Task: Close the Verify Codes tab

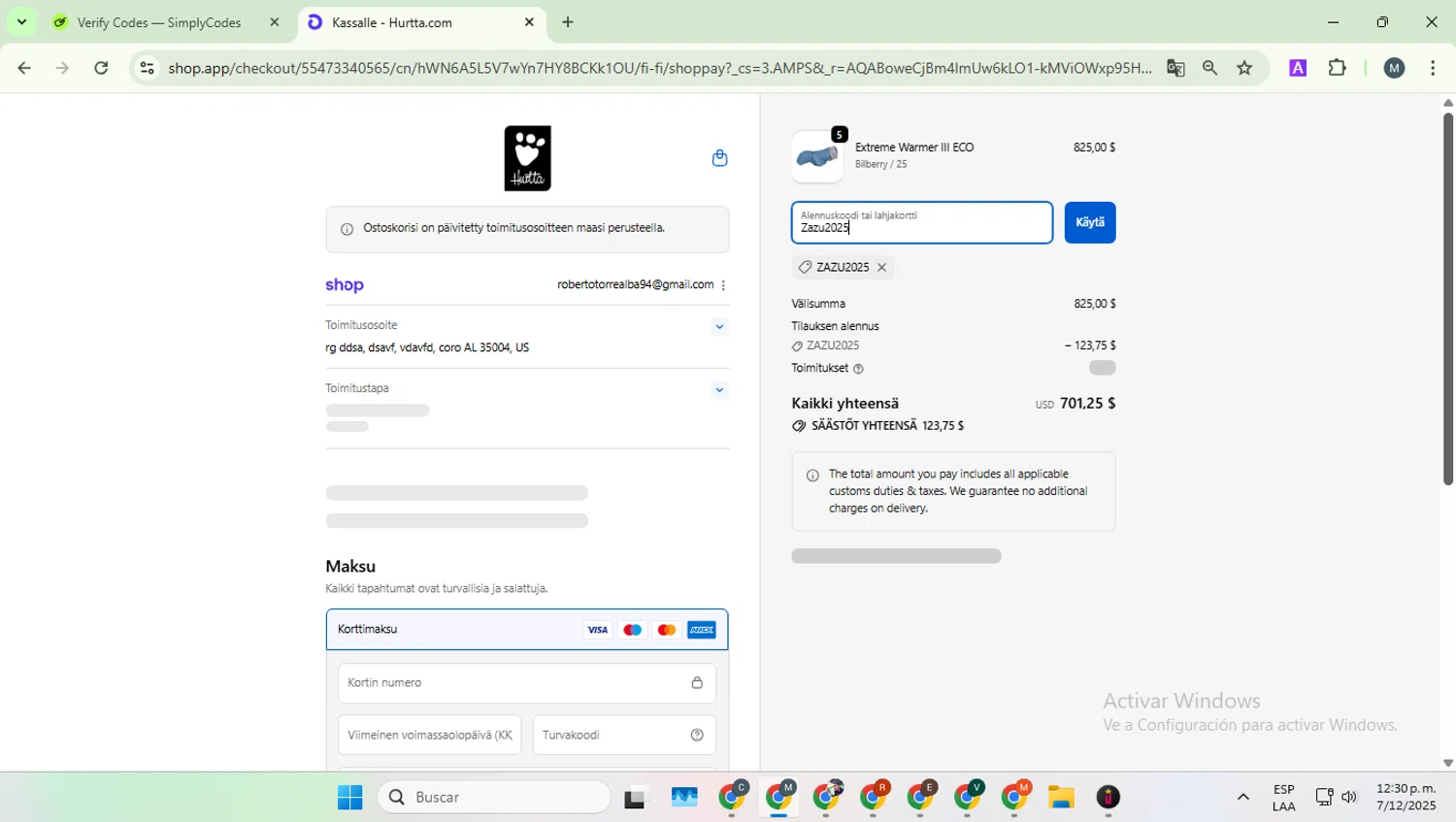Action: click(274, 22)
